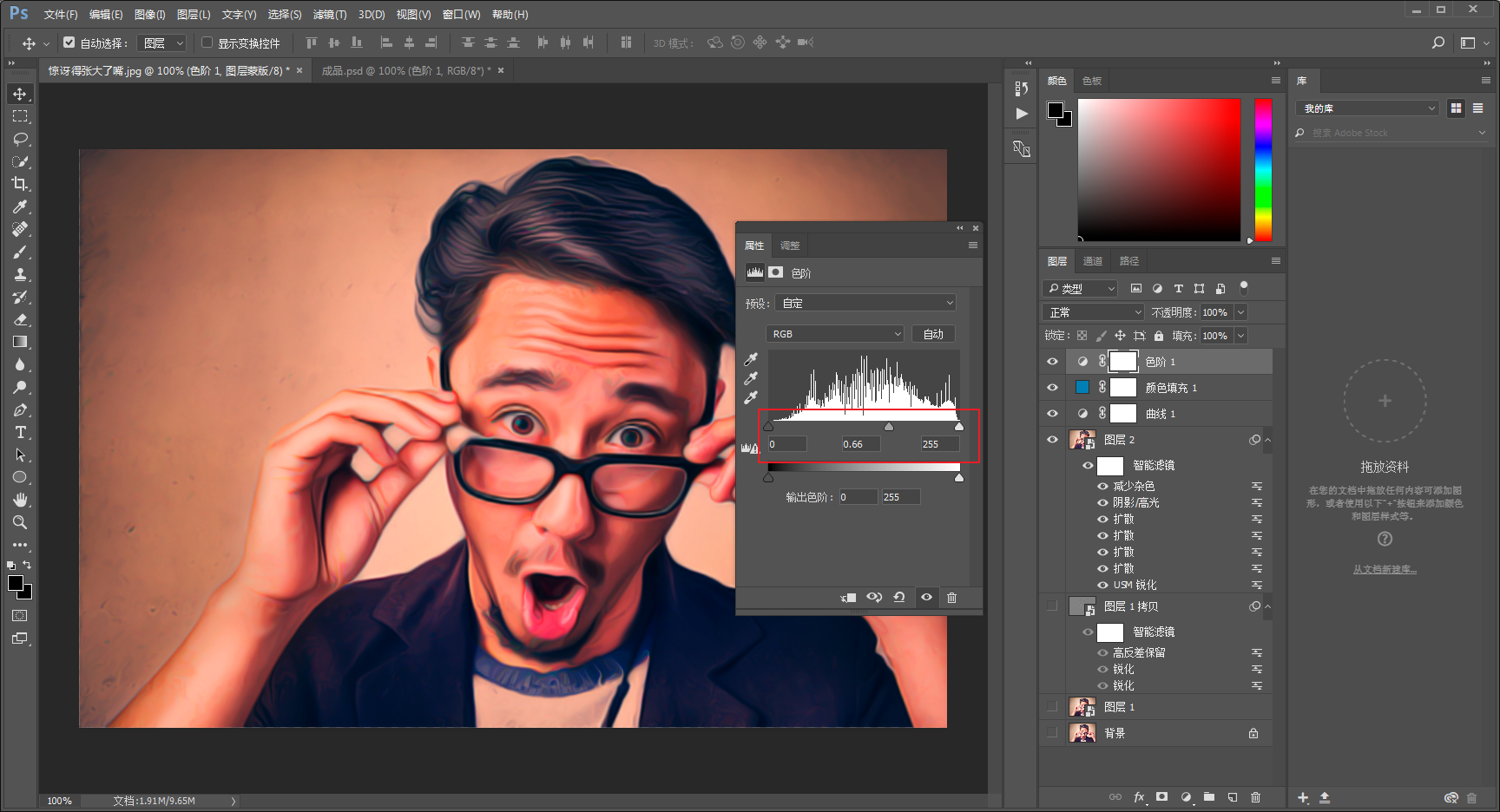Viewport: 1500px width, 812px height.
Task: Open the 文件(F) menu
Action: [x=61, y=15]
